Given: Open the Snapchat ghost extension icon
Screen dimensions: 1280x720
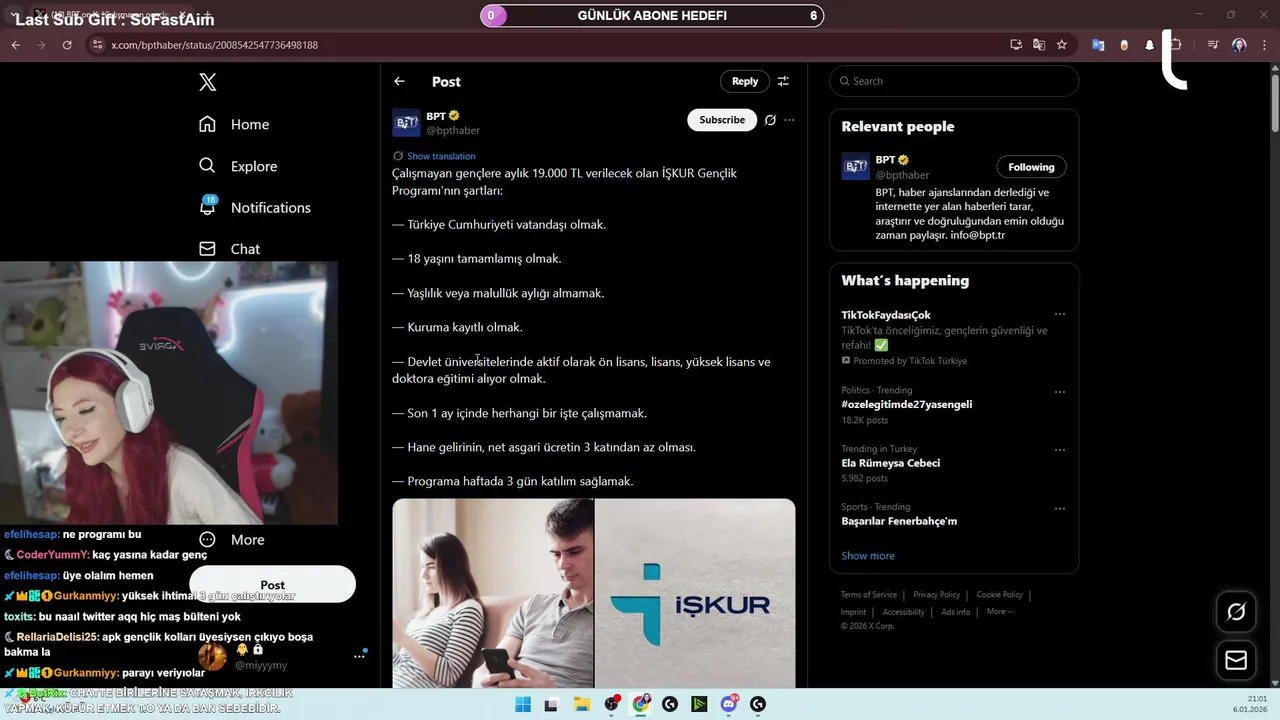Looking at the screenshot, I should 1150,45.
